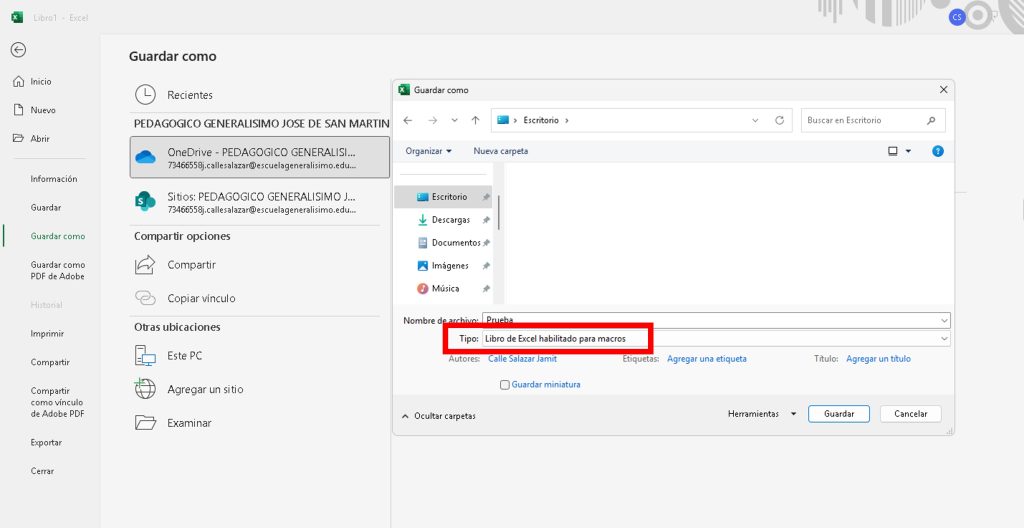Click the up arrow in dialog navigation
The image size is (1024, 528).
coord(475,120)
